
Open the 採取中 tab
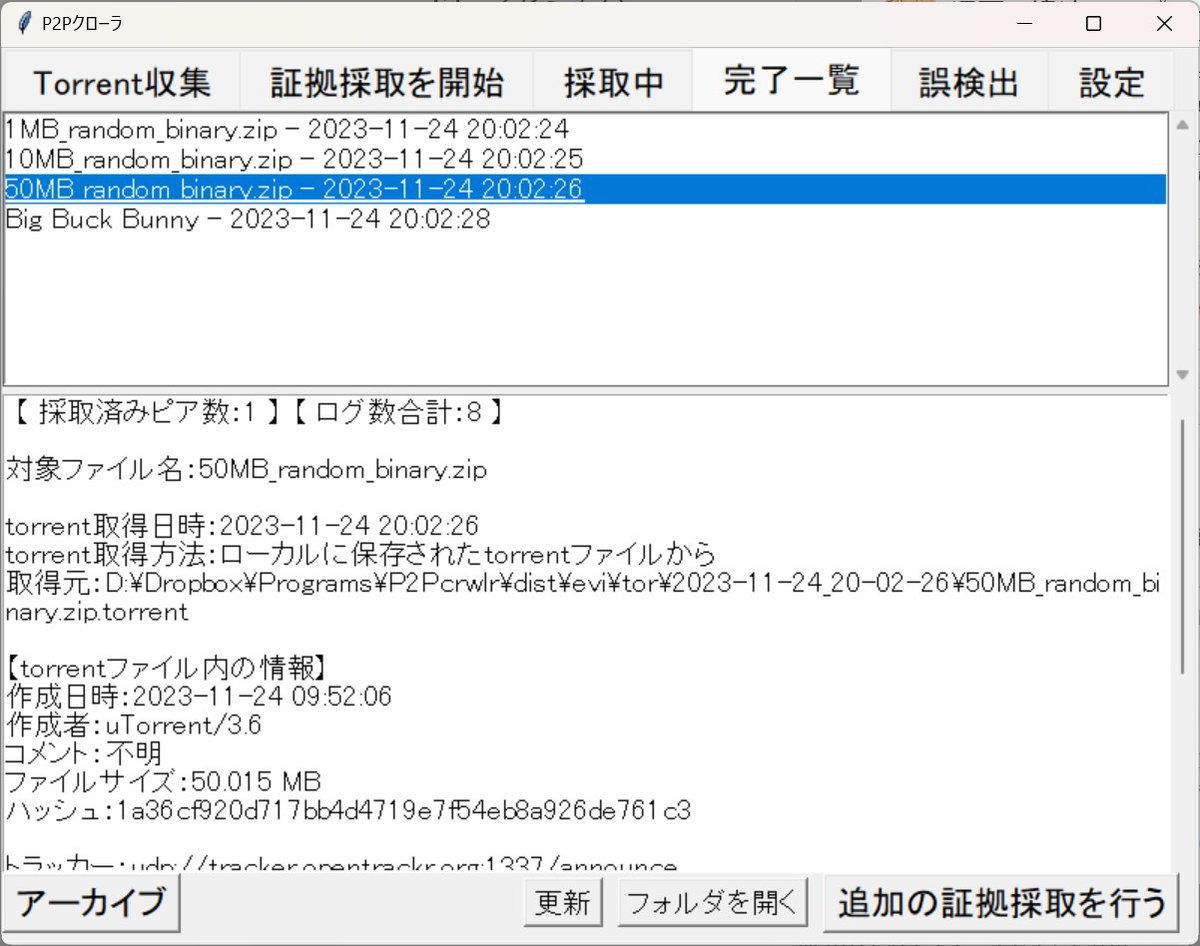tap(613, 82)
